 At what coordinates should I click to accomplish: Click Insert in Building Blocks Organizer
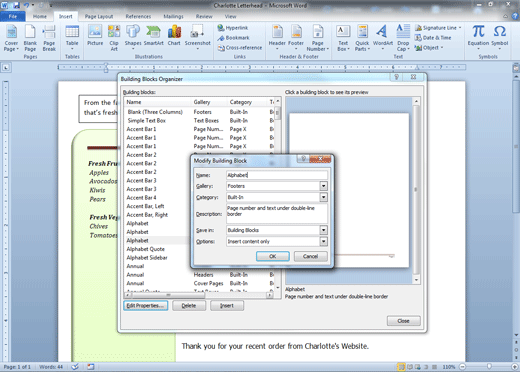point(227,306)
